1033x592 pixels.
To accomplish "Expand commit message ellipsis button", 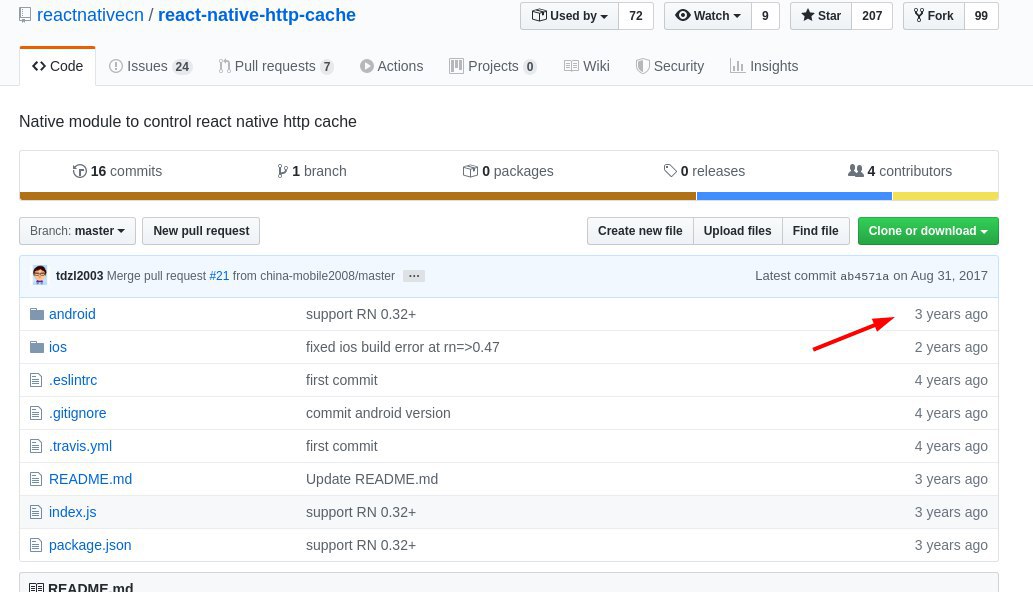I will click(414, 276).
